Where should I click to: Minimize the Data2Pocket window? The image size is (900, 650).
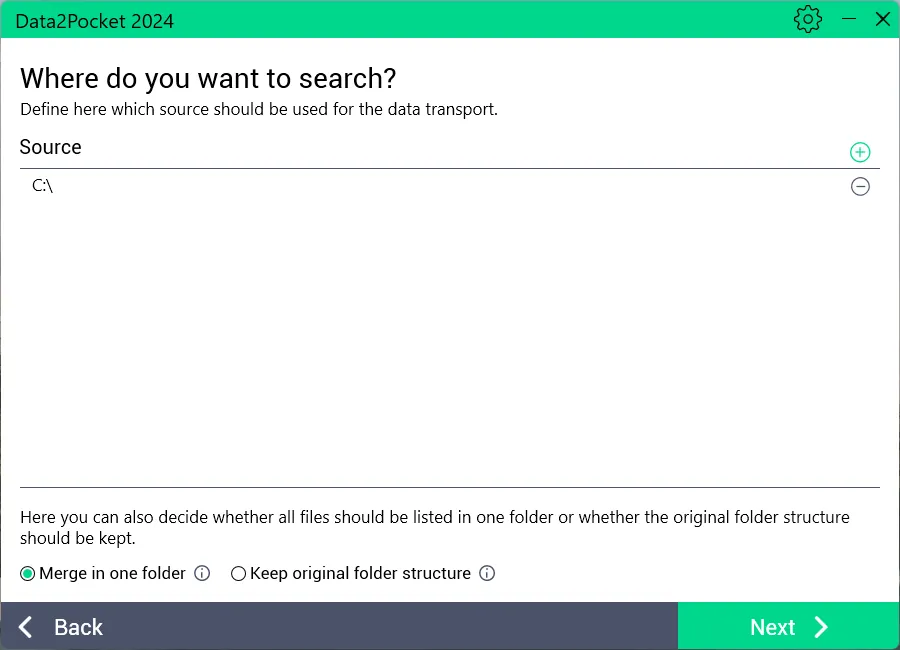click(x=849, y=19)
